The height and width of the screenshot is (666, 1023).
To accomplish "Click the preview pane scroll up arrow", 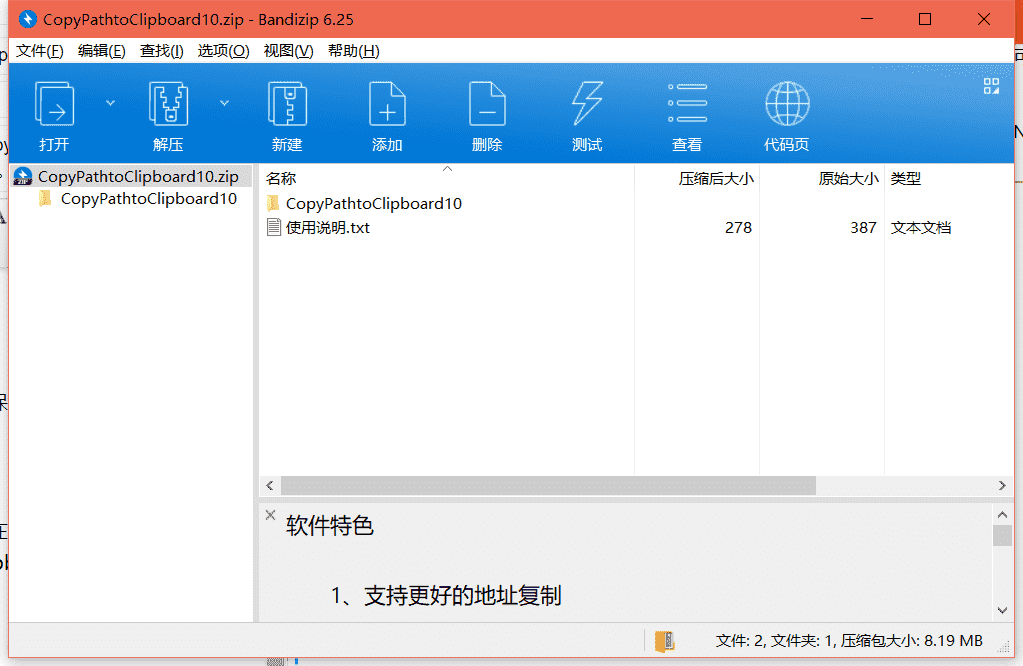I will [1002, 515].
